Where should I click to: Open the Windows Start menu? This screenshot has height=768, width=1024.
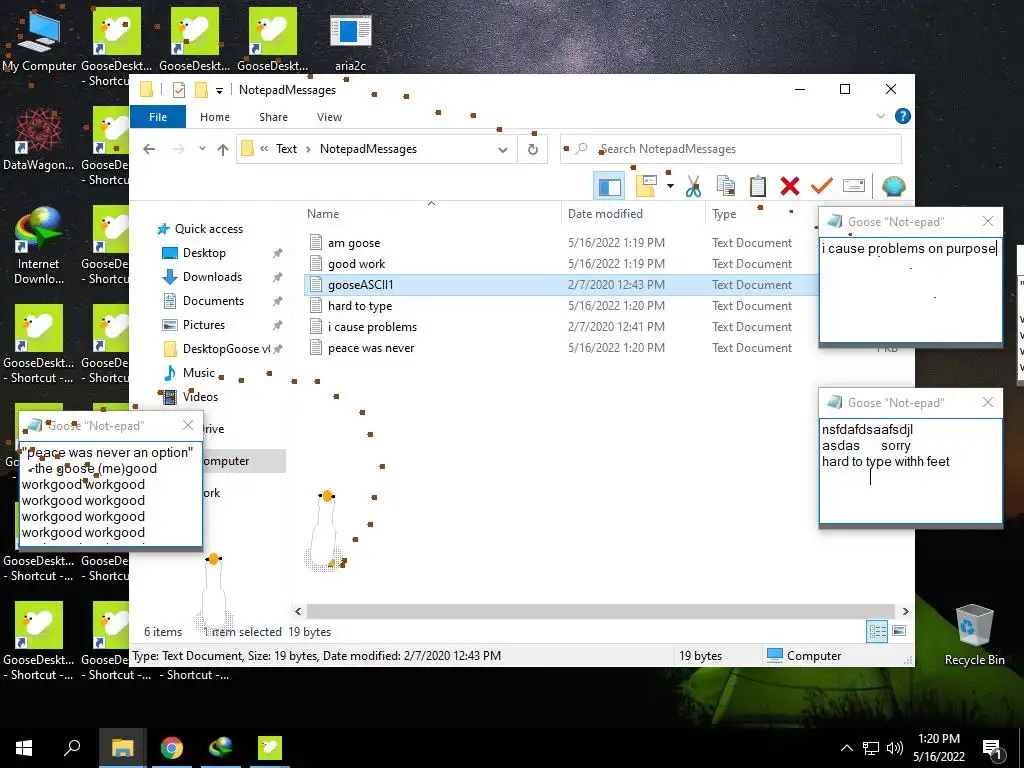click(24, 748)
